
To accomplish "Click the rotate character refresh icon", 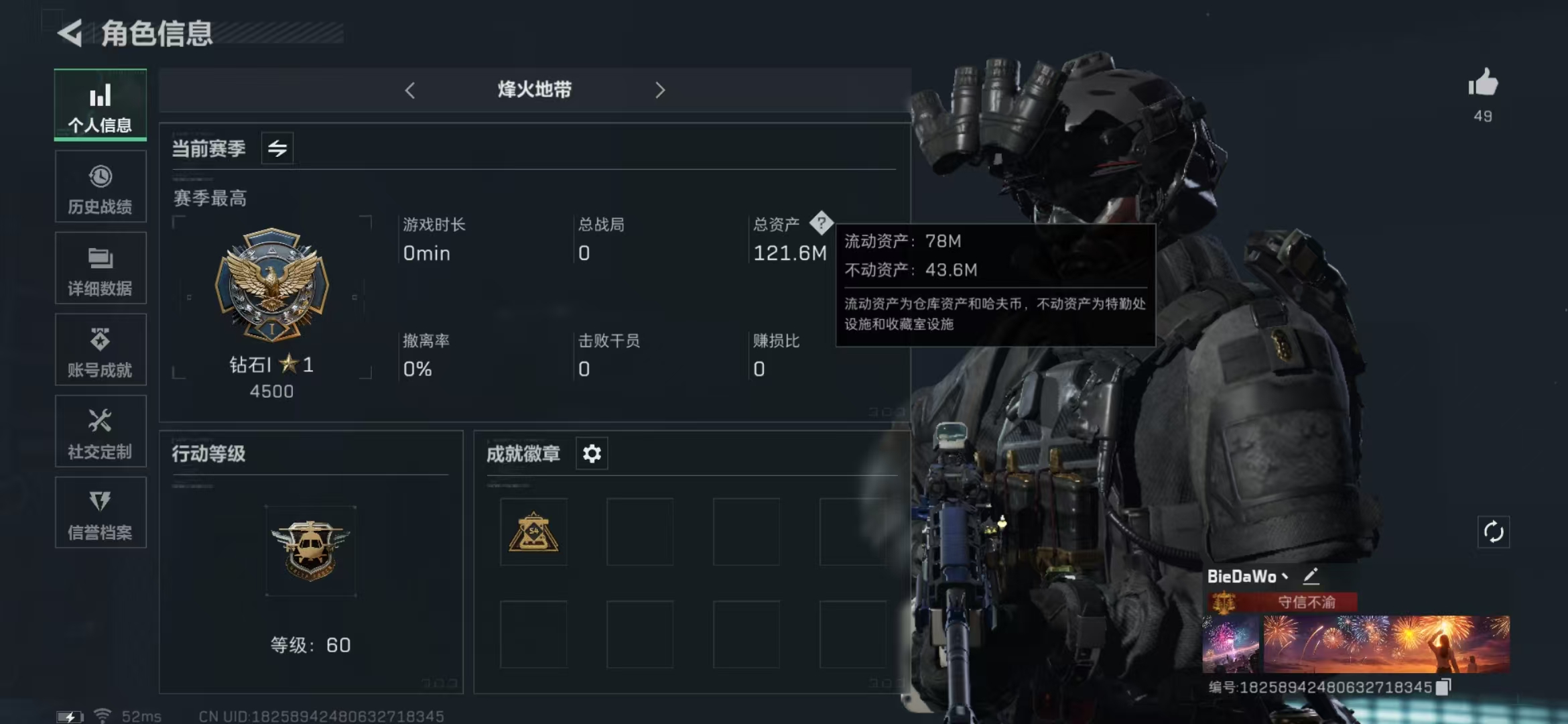I will [x=1494, y=532].
